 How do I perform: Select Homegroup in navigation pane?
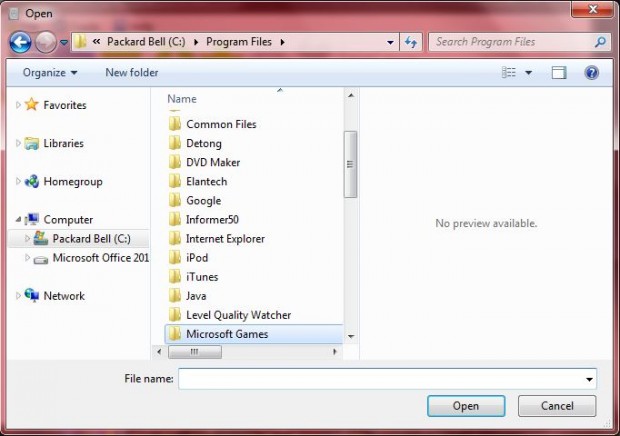pyautogui.click(x=73, y=181)
